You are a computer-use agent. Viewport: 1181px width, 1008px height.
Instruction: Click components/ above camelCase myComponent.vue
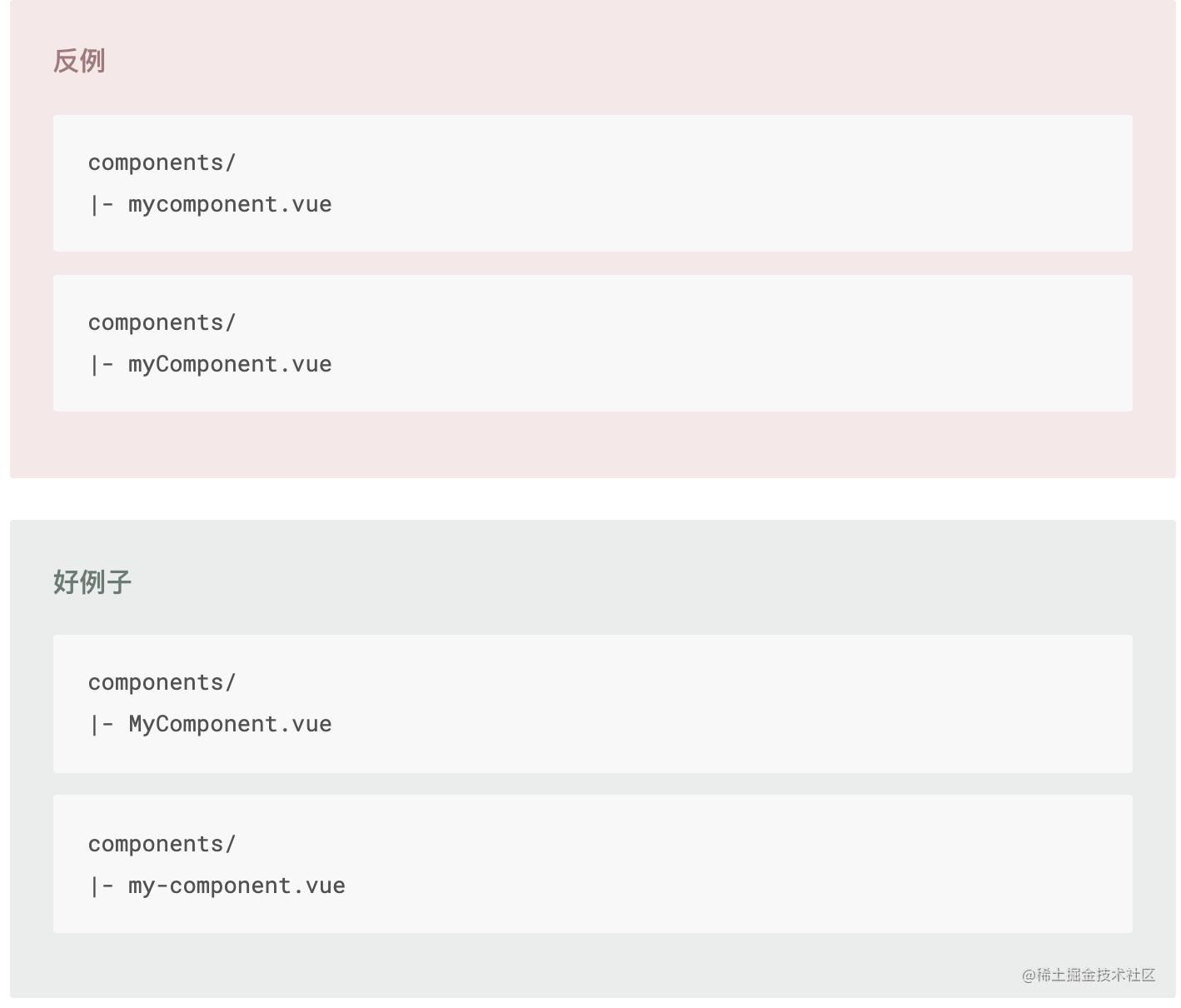click(162, 322)
